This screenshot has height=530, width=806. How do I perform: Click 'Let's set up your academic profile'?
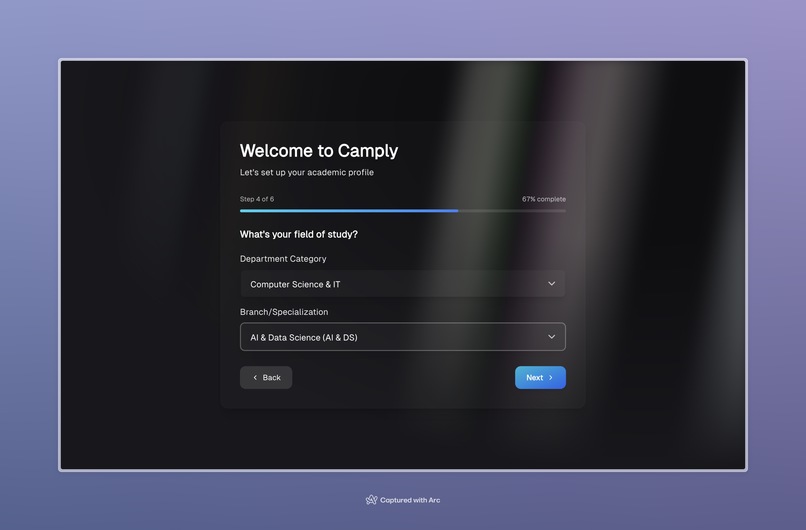307,172
